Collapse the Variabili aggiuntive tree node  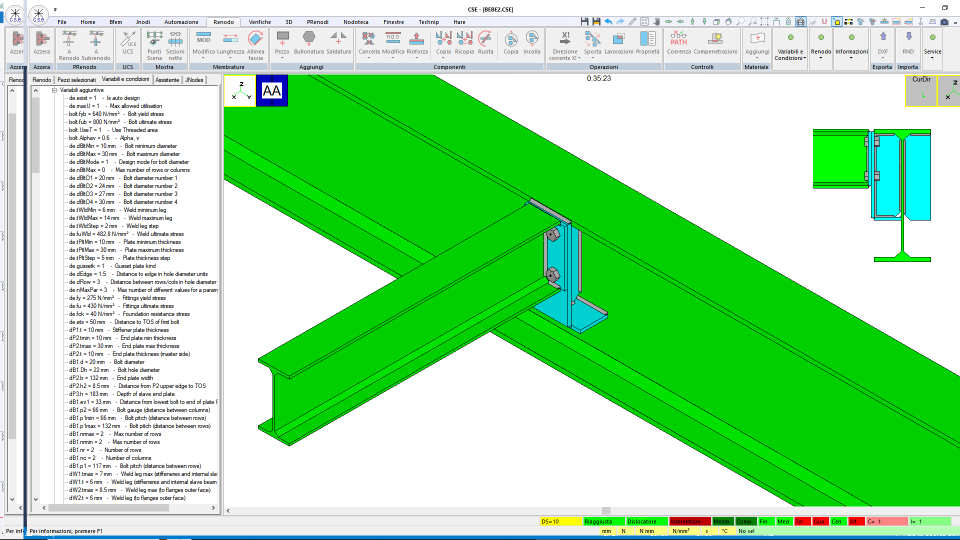click(54, 90)
